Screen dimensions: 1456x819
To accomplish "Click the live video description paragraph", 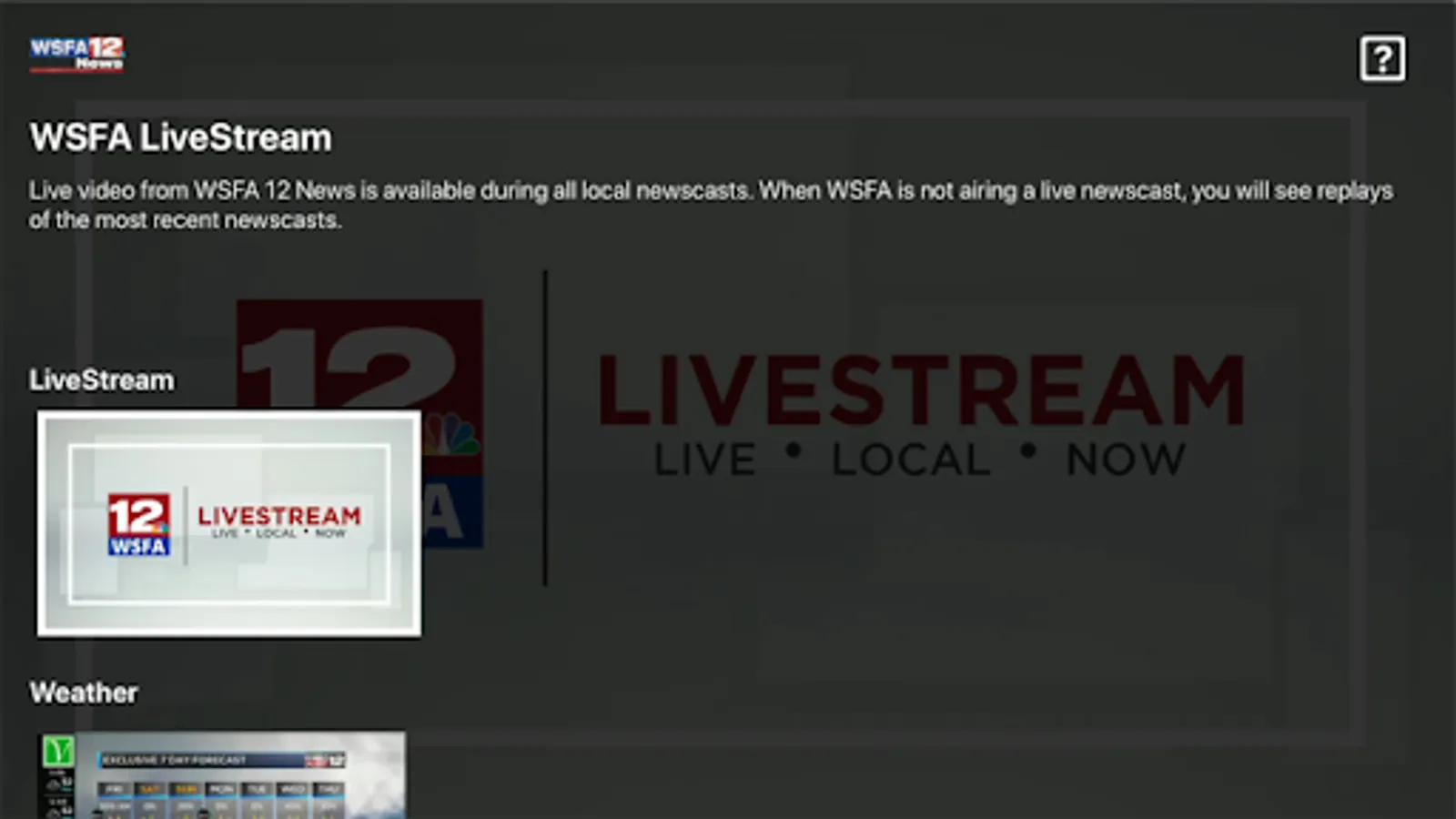I will click(711, 205).
